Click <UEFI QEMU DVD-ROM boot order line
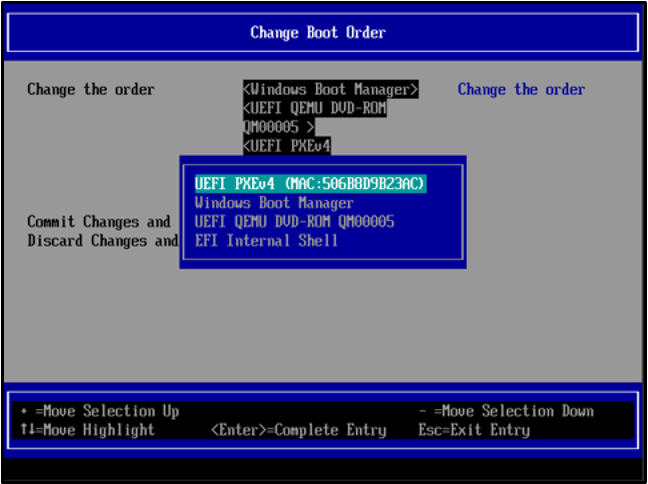The width and height of the screenshot is (648, 484). coord(315,108)
